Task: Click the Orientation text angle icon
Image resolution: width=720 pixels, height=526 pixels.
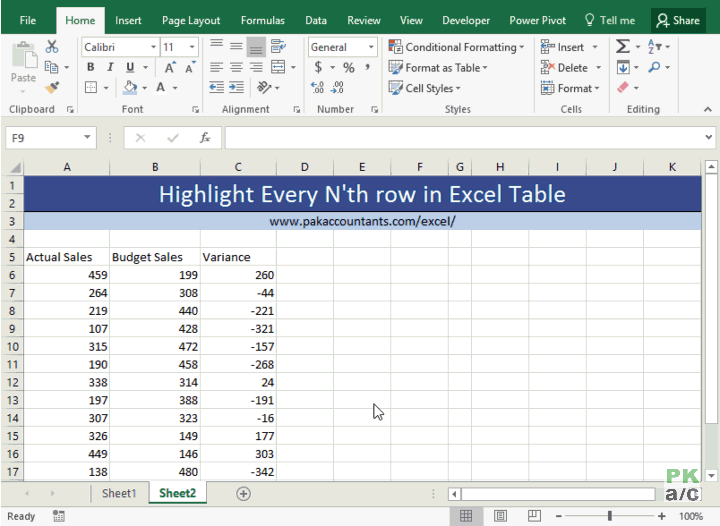Action: [x=264, y=87]
